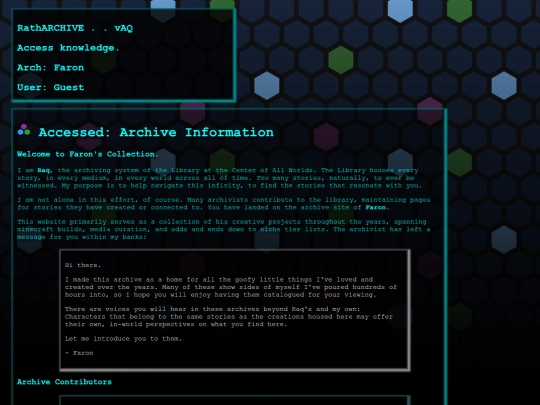Click 'Welcome to Faron's Collection.' subheading
The height and width of the screenshot is (405, 540).
point(87,154)
